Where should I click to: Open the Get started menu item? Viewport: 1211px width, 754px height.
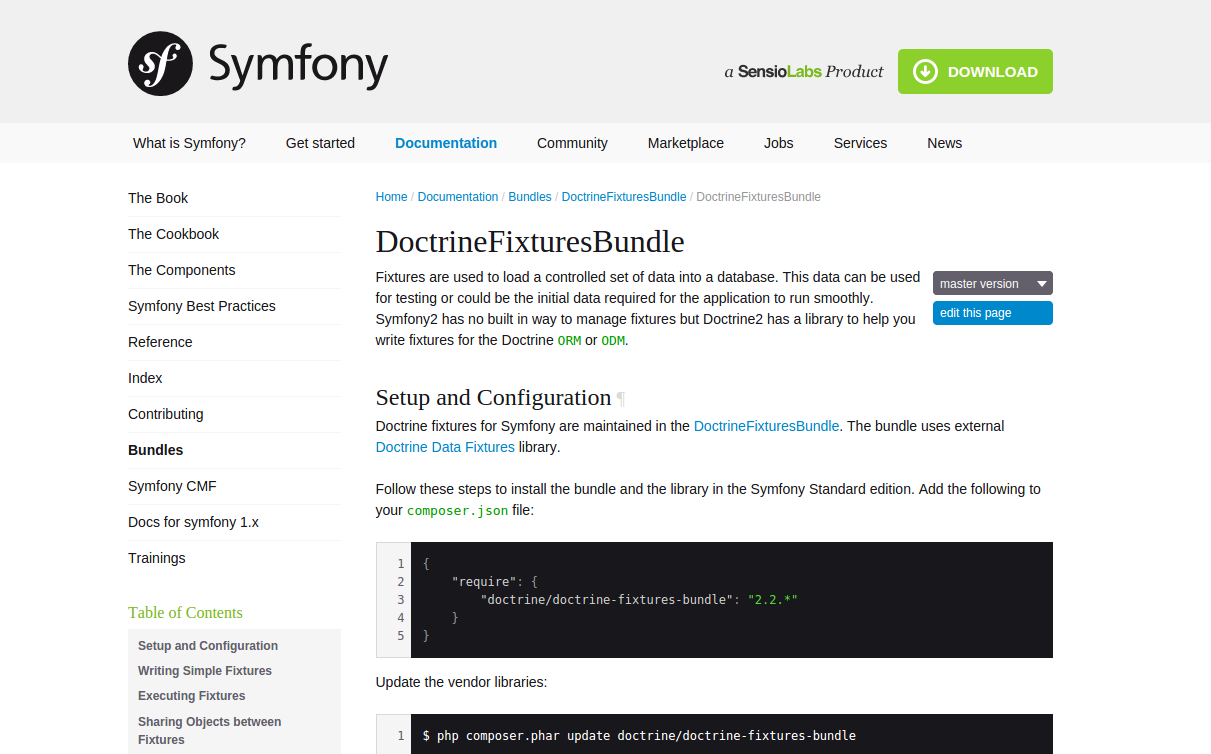point(320,143)
